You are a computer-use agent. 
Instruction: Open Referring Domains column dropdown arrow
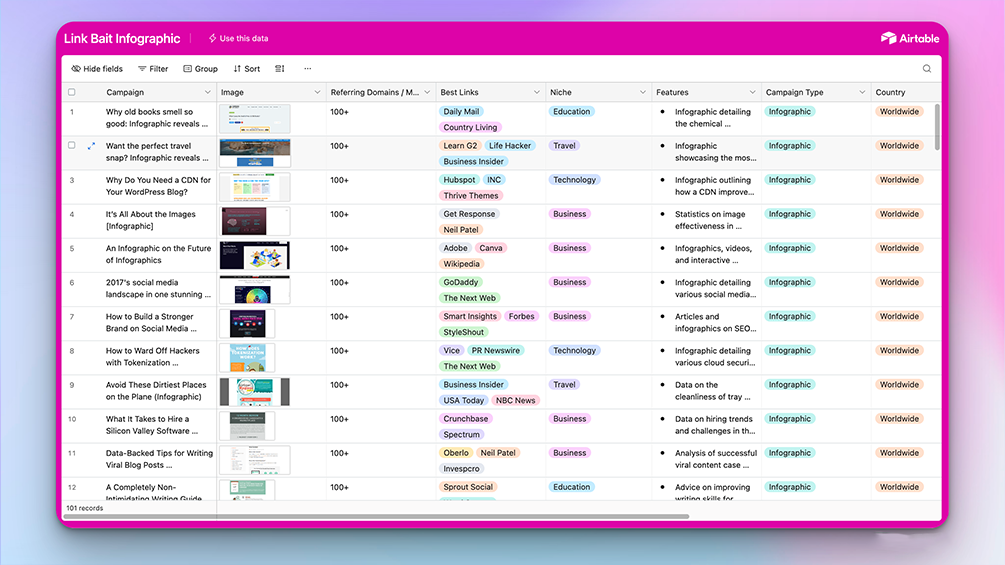click(427, 92)
